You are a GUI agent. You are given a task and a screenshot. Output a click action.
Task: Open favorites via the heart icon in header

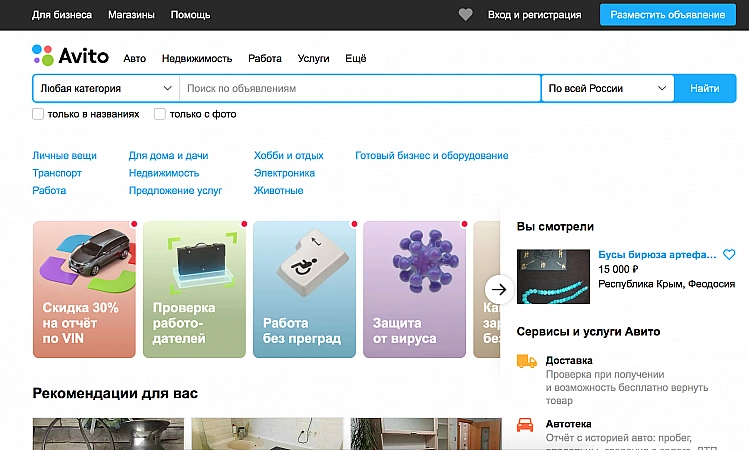click(465, 15)
